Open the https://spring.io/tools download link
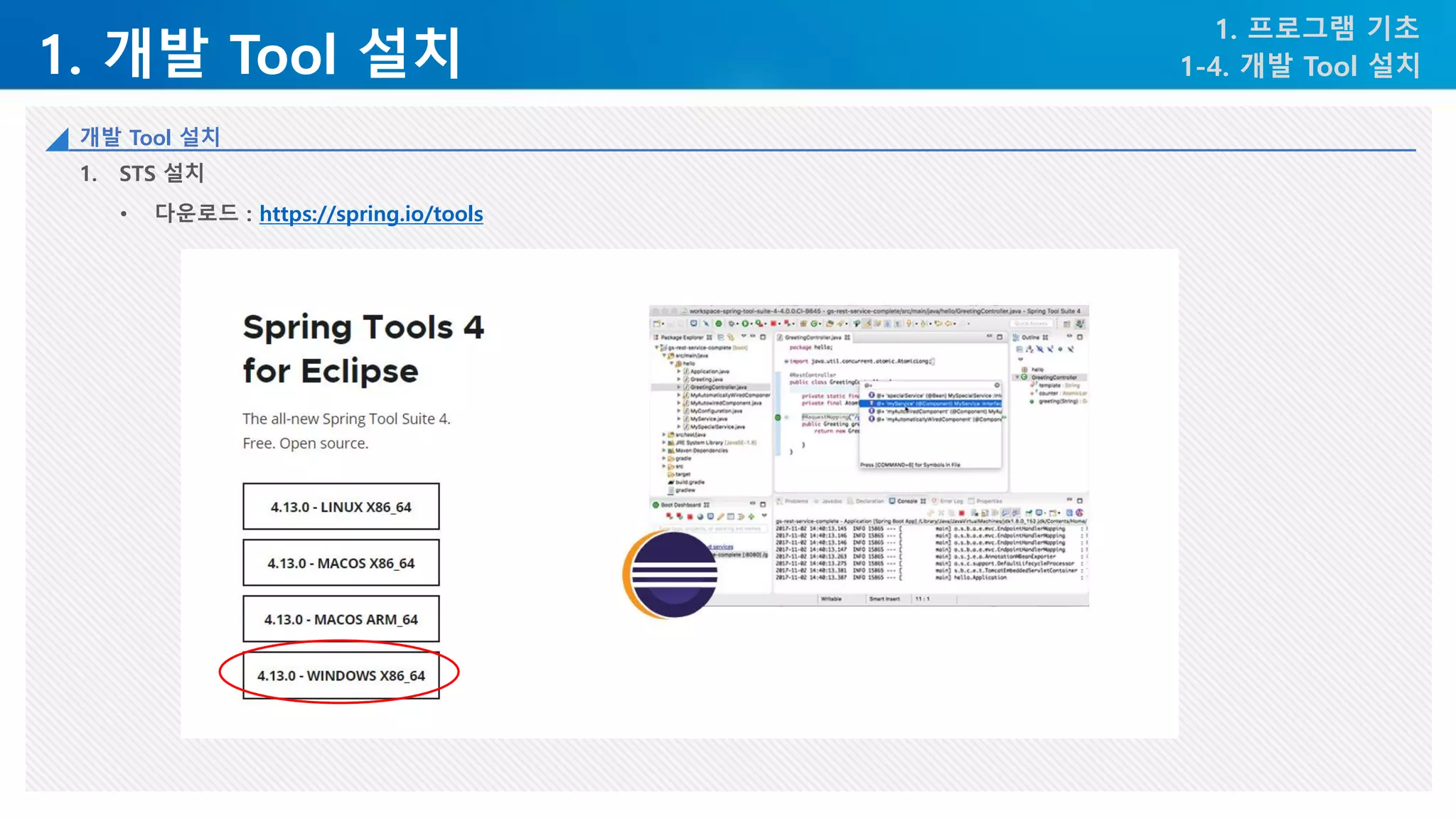This screenshot has width=1456, height=819. pos(371,214)
